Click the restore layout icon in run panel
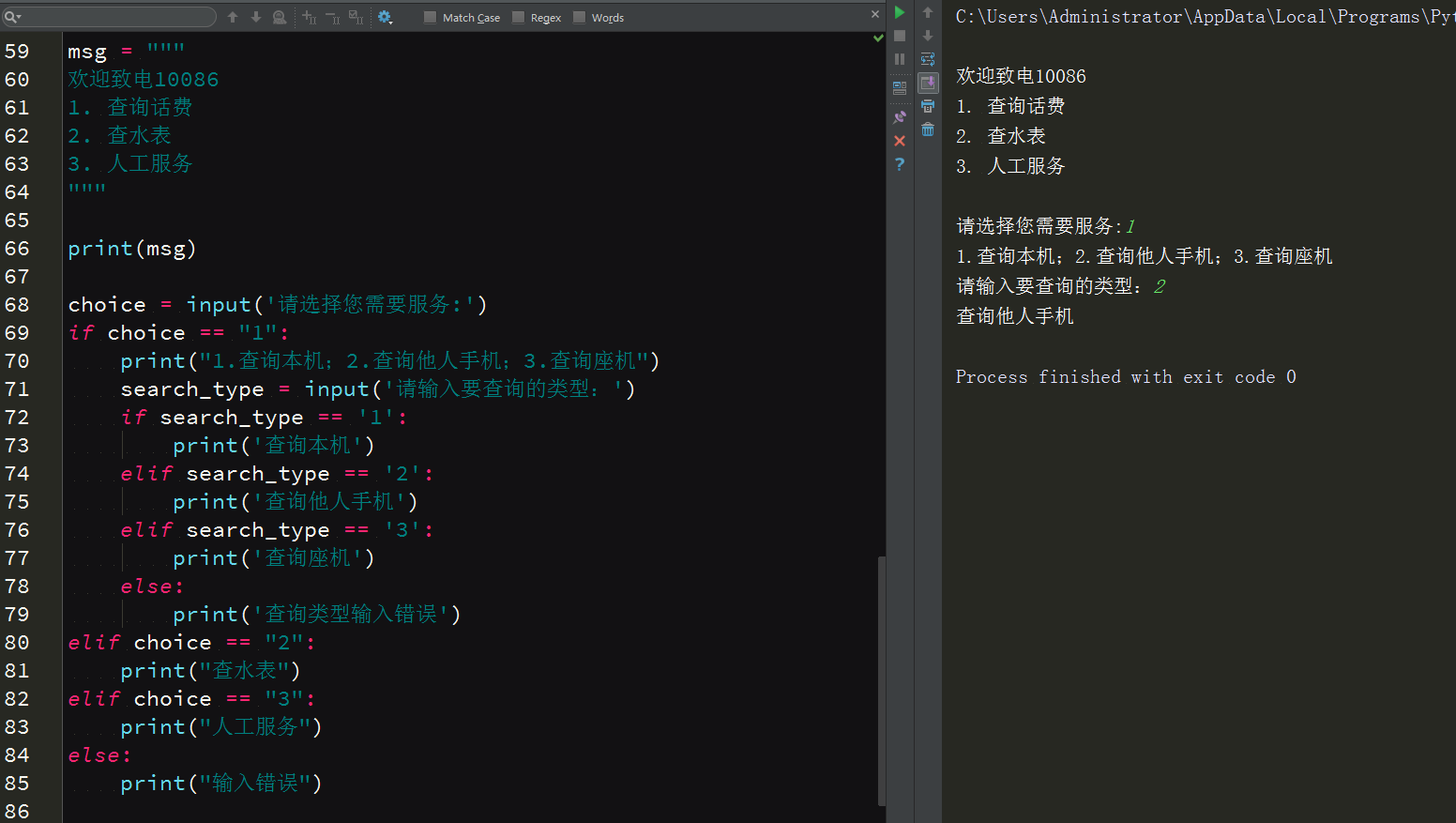Viewport: 1456px width, 823px height. tap(900, 88)
